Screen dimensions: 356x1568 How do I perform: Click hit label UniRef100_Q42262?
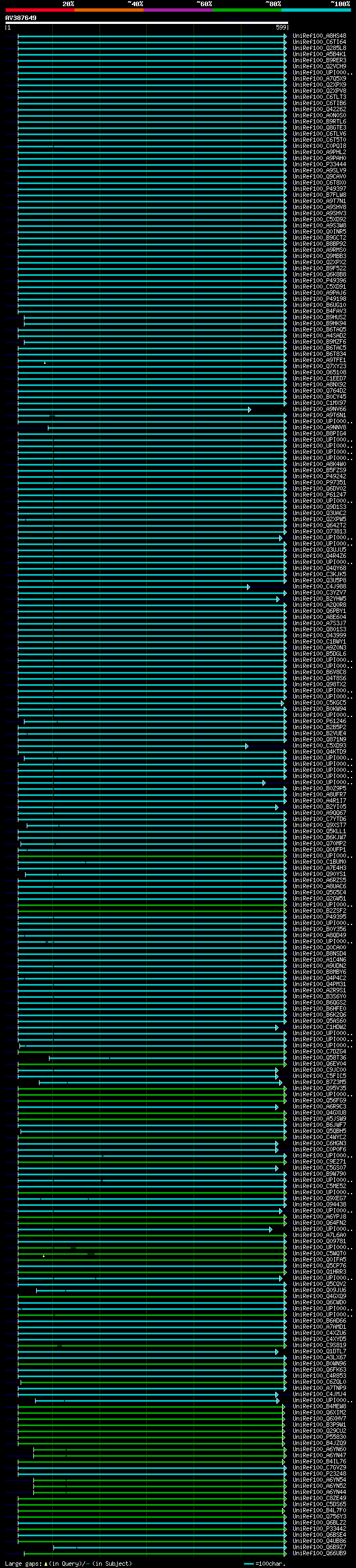tap(319, 110)
